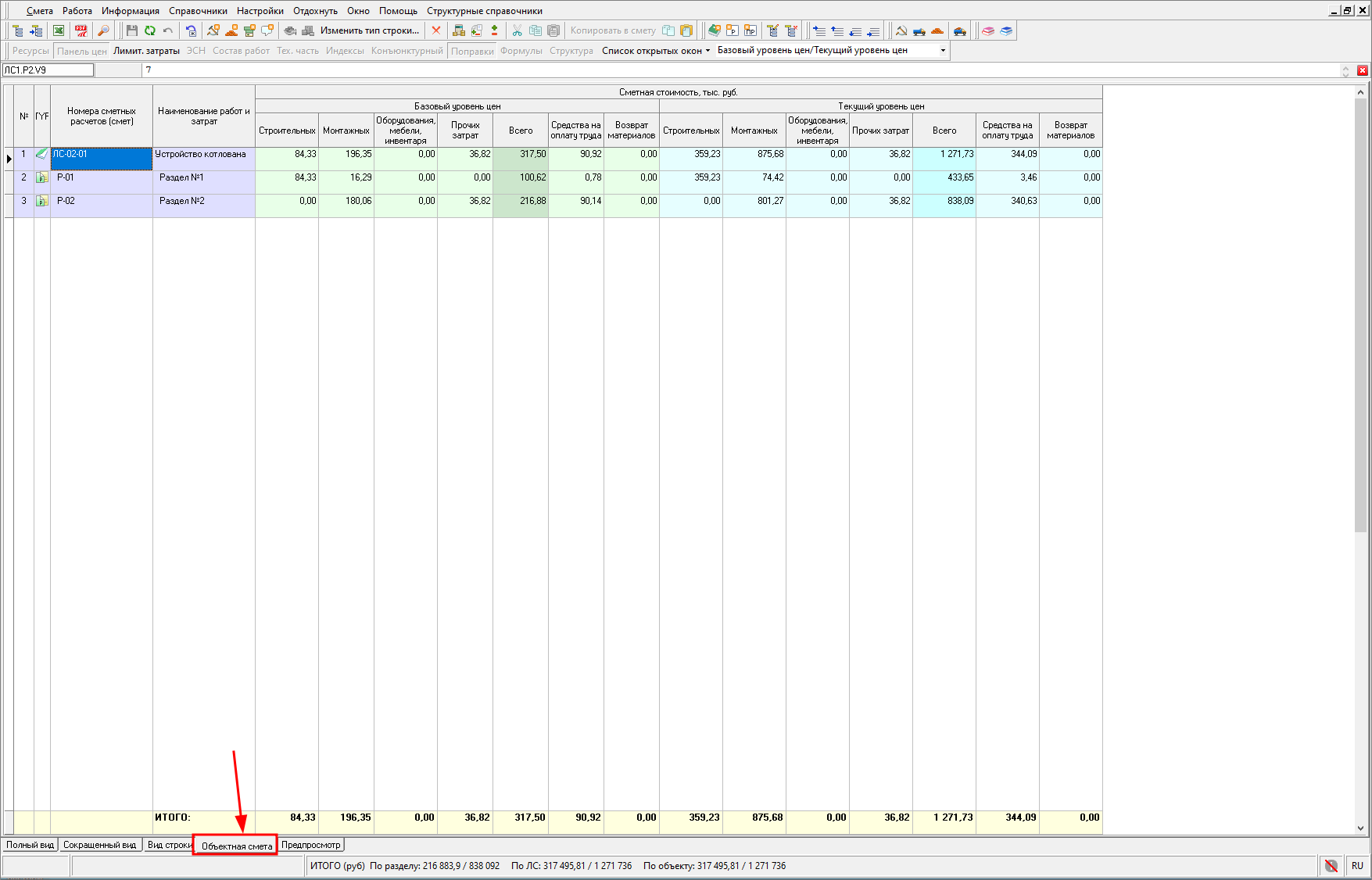This screenshot has height=880, width=1372.
Task: Click the magnifying glass search icon
Action: click(103, 30)
